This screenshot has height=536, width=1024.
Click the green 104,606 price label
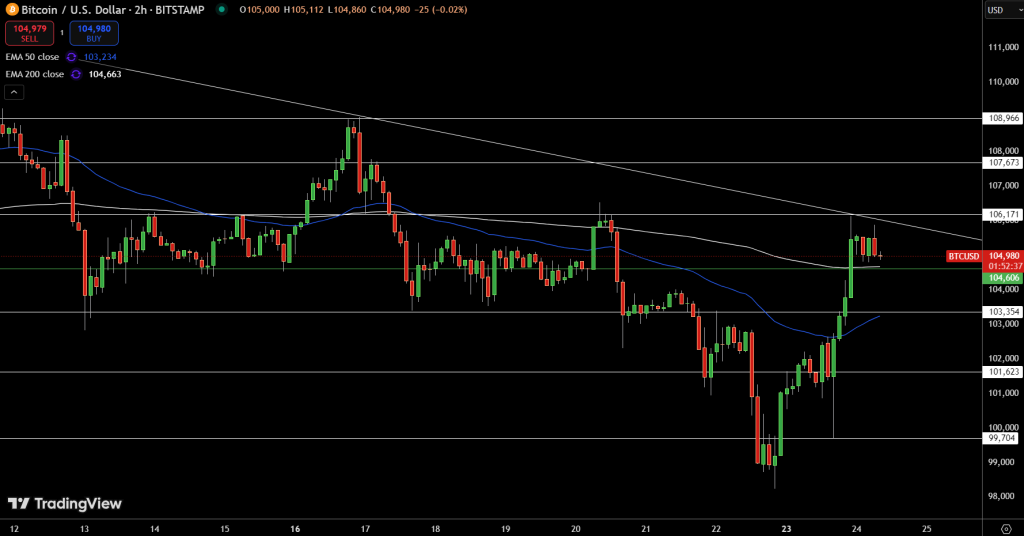coord(1003,278)
